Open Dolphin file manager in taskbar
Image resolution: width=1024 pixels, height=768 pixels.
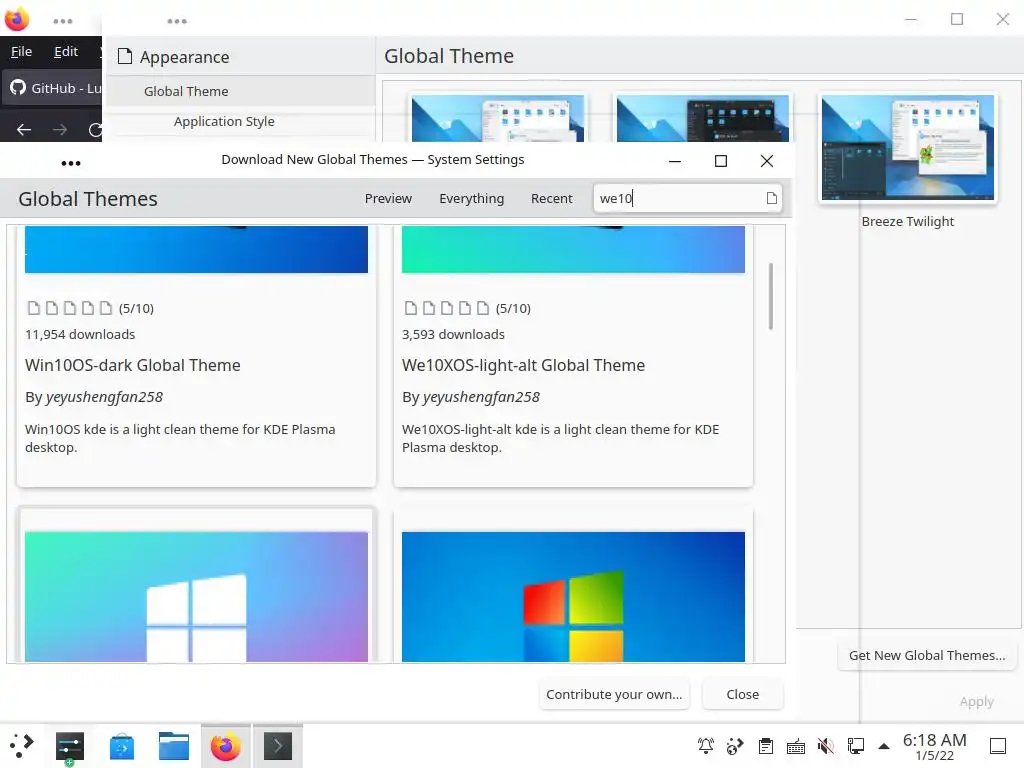pyautogui.click(x=174, y=746)
